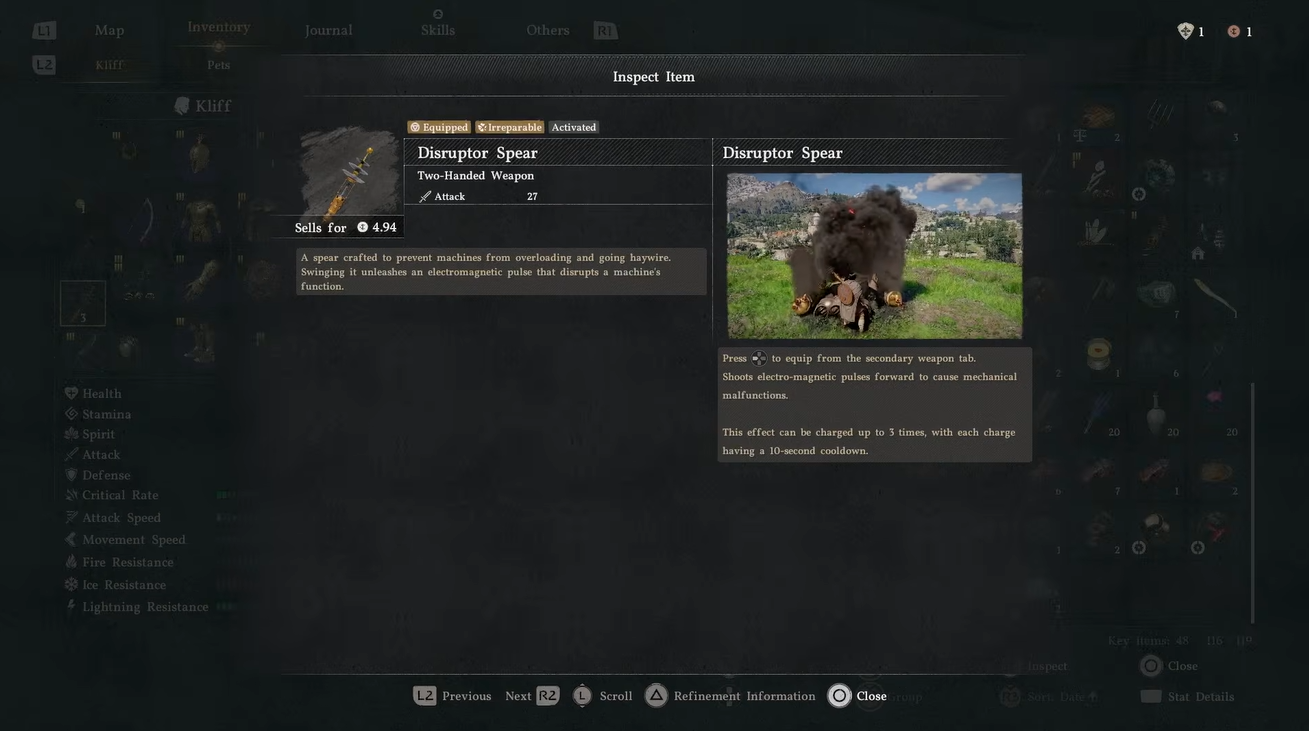Click the Irreparable status tag
The height and width of the screenshot is (731, 1309).
pos(510,127)
